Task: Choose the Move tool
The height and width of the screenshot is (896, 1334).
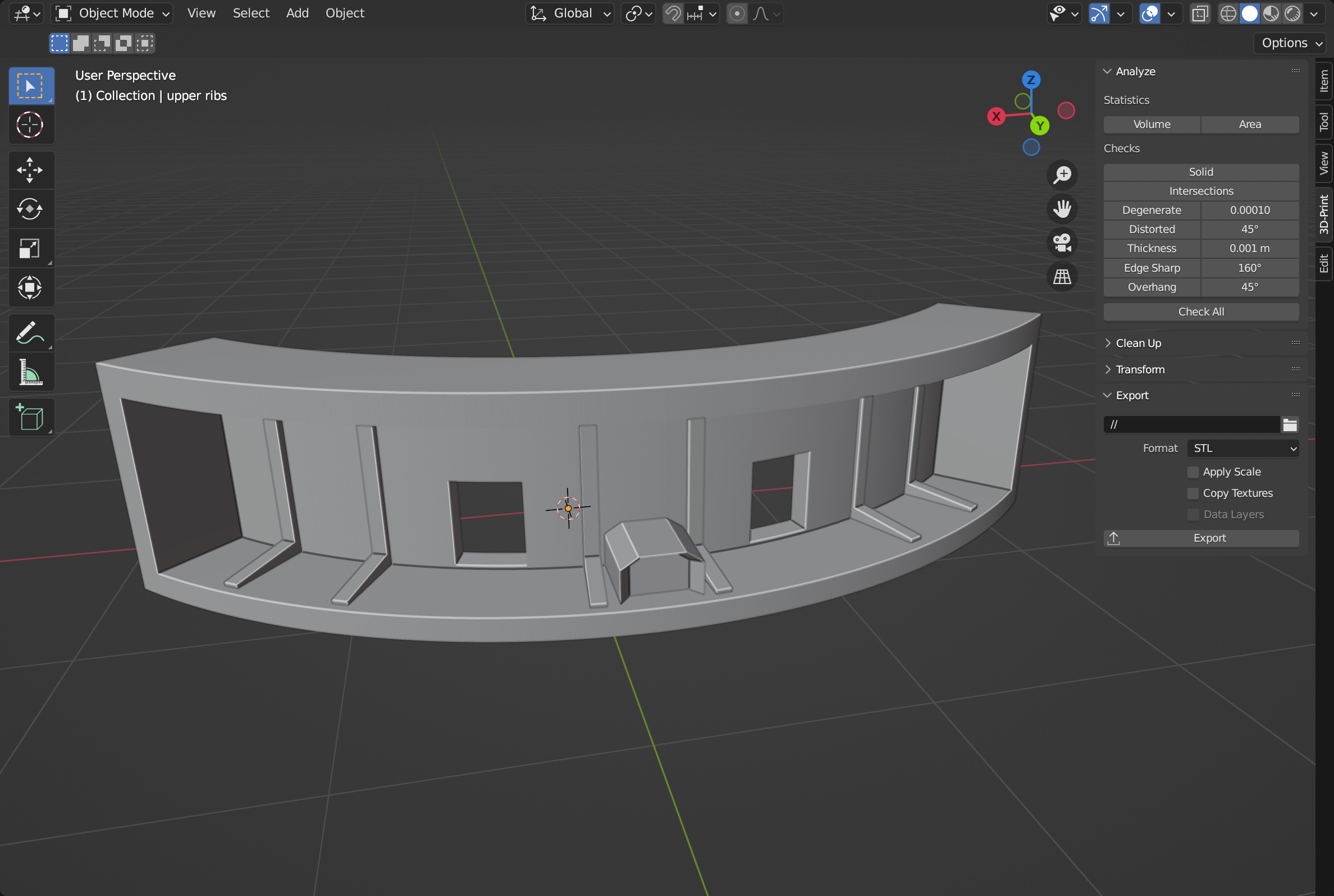Action: [31, 170]
